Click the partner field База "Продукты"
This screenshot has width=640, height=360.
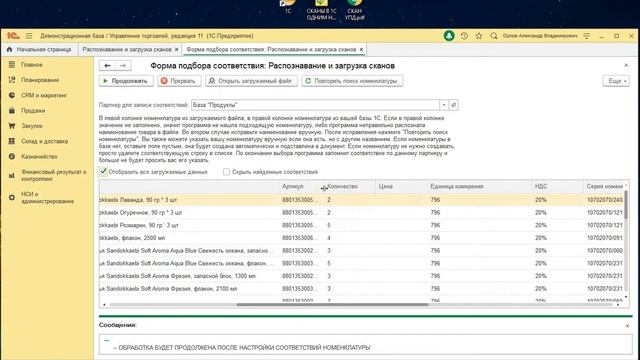tap(315, 105)
